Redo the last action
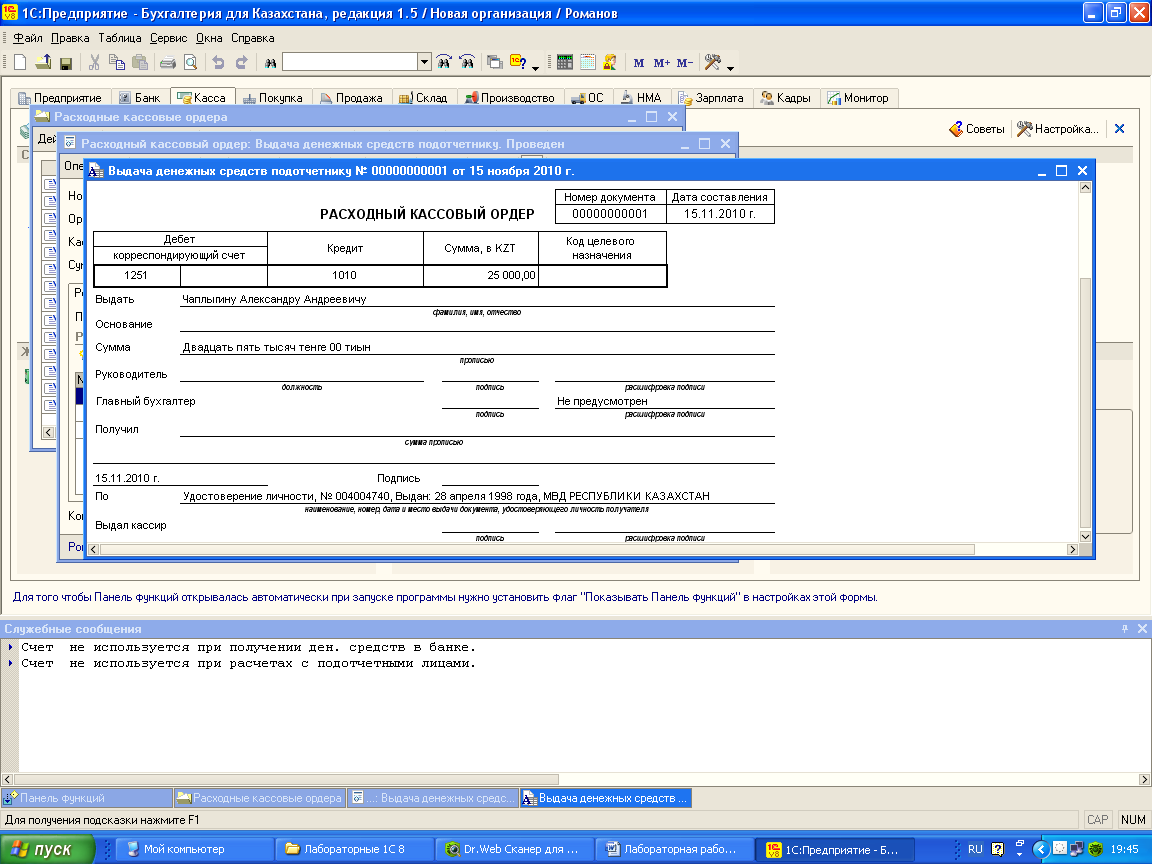 click(x=241, y=62)
